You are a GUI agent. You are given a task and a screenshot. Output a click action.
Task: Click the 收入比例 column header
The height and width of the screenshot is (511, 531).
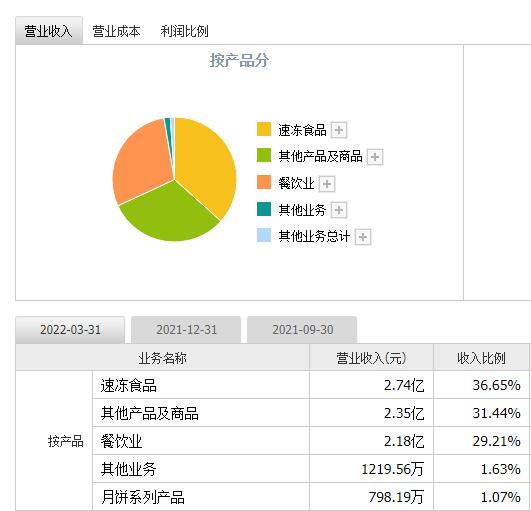pos(482,358)
